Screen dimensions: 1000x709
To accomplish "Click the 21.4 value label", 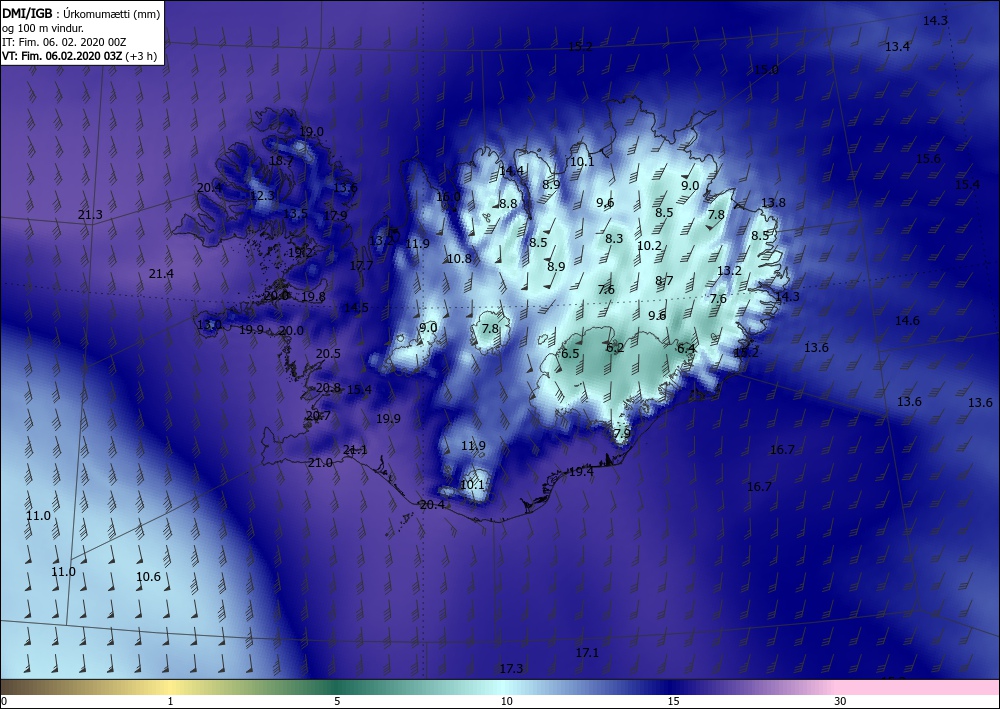I will pos(161,274).
